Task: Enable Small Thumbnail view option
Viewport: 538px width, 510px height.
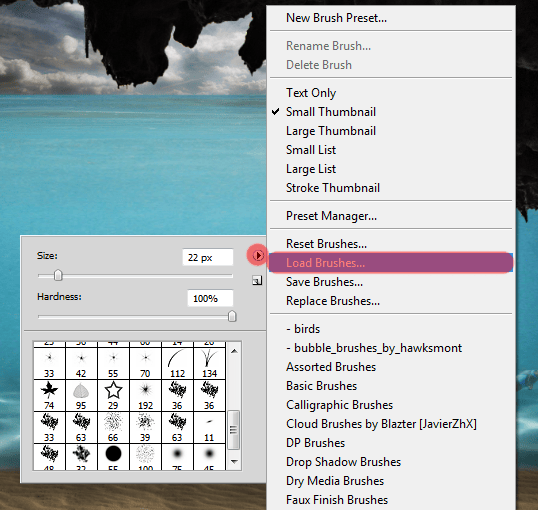Action: coord(331,112)
